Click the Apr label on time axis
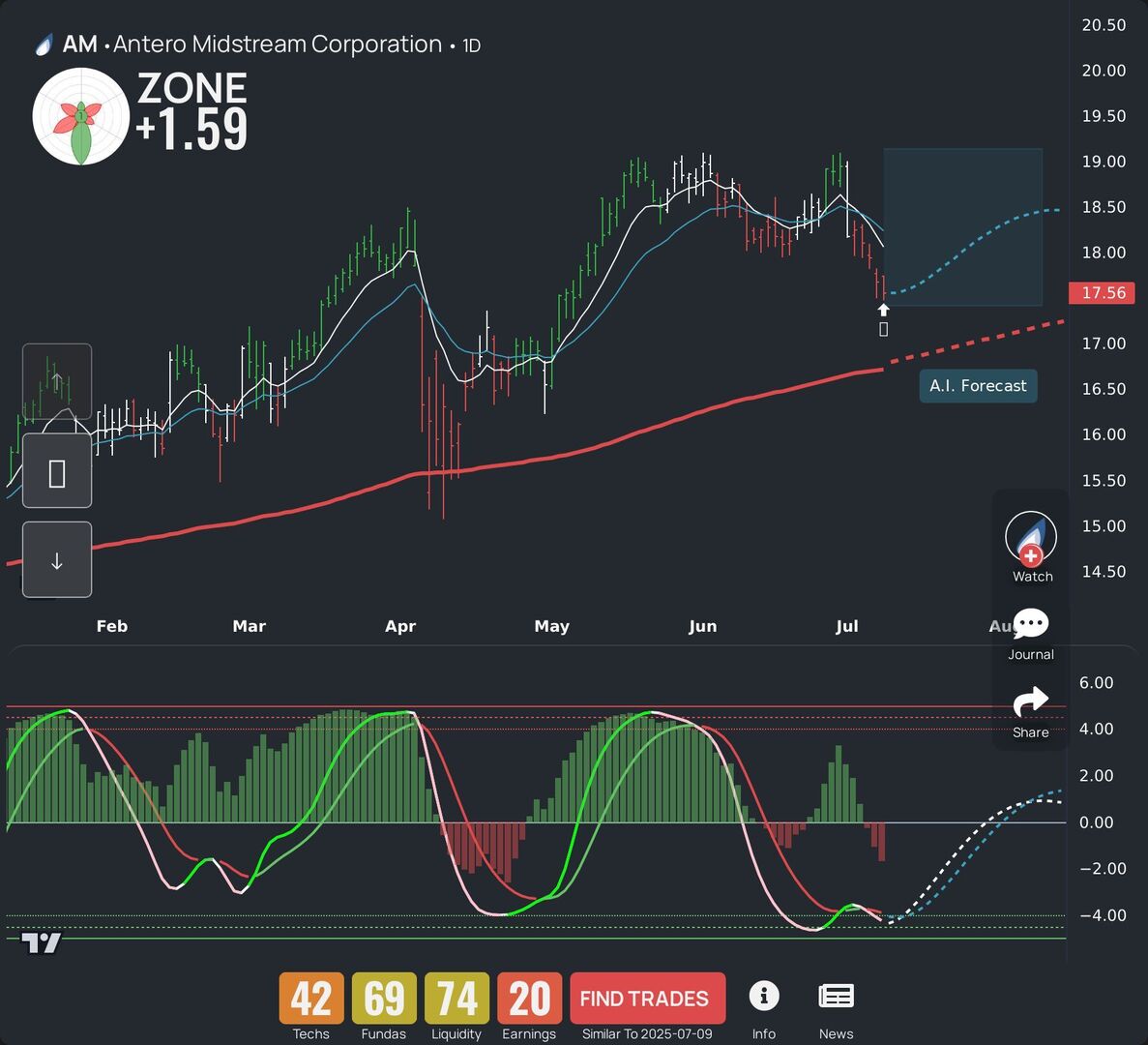The width and height of the screenshot is (1148, 1045). (x=400, y=626)
